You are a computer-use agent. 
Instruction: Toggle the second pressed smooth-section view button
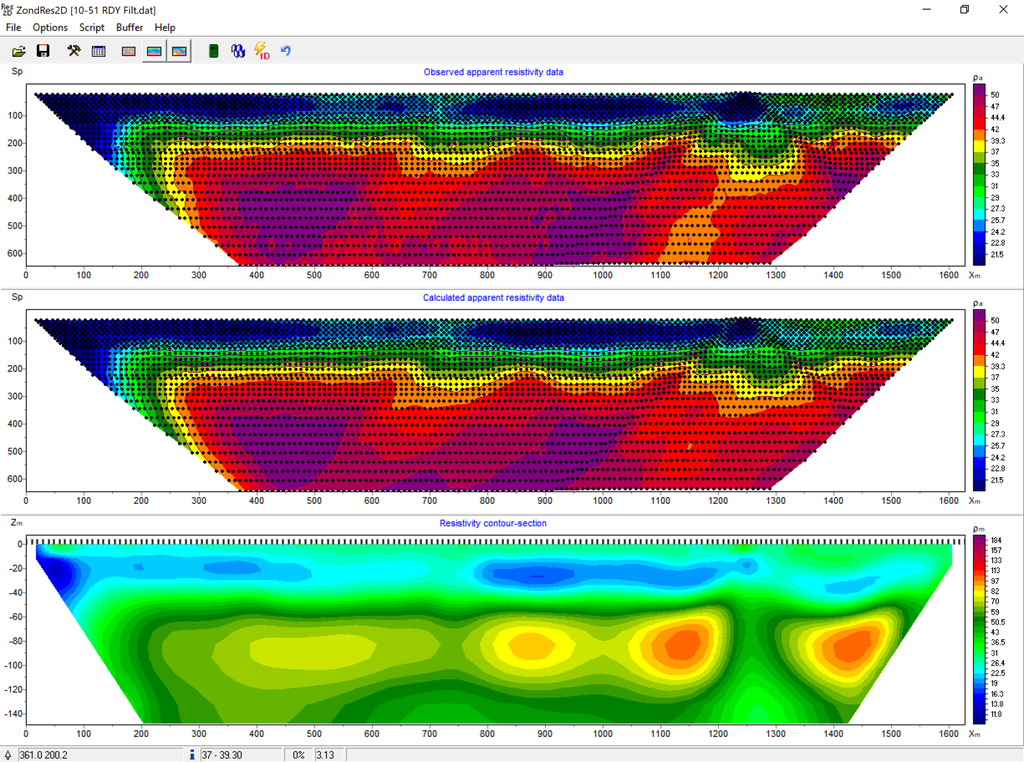click(179, 51)
